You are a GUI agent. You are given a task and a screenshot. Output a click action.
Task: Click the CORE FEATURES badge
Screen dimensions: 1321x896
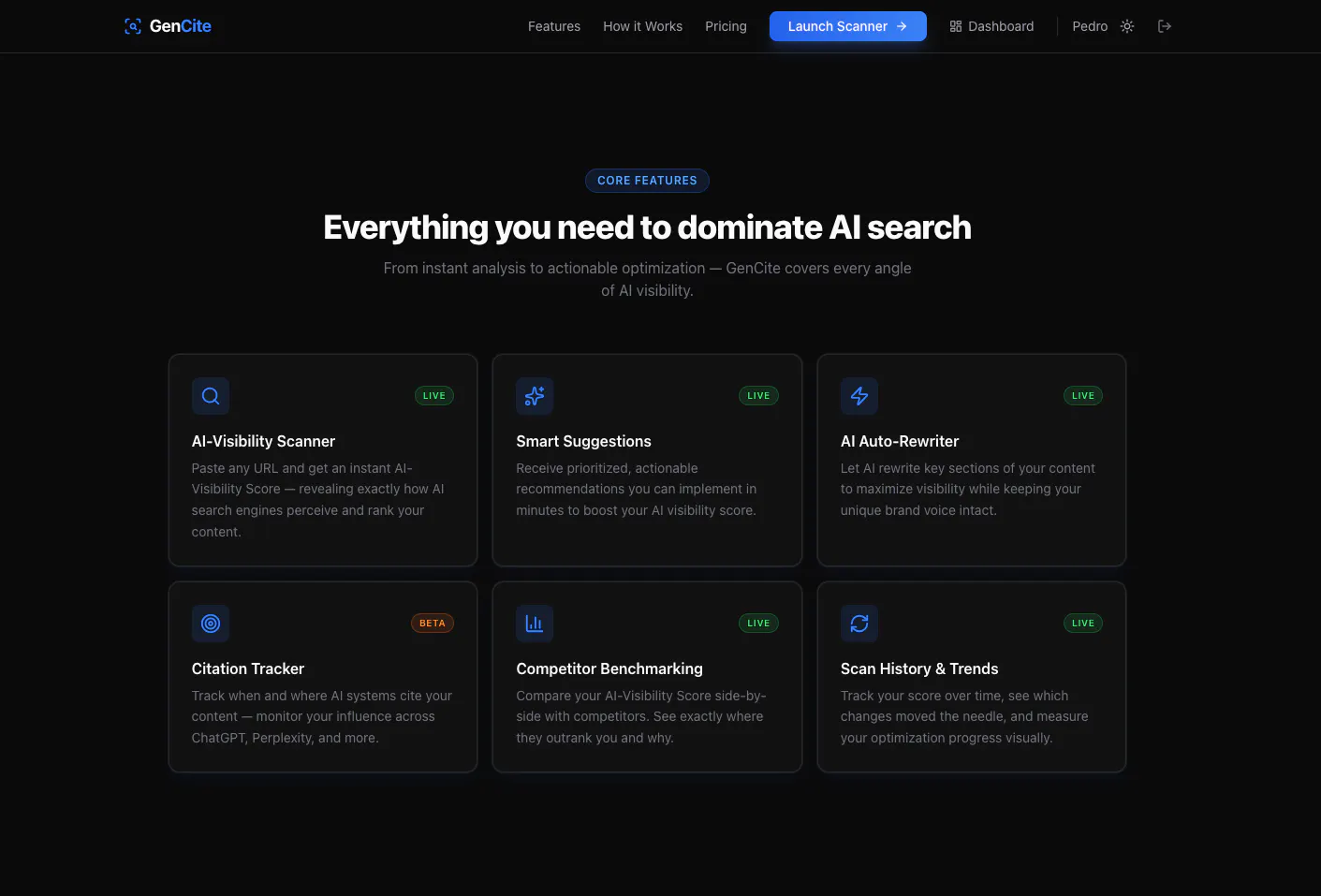coord(647,181)
